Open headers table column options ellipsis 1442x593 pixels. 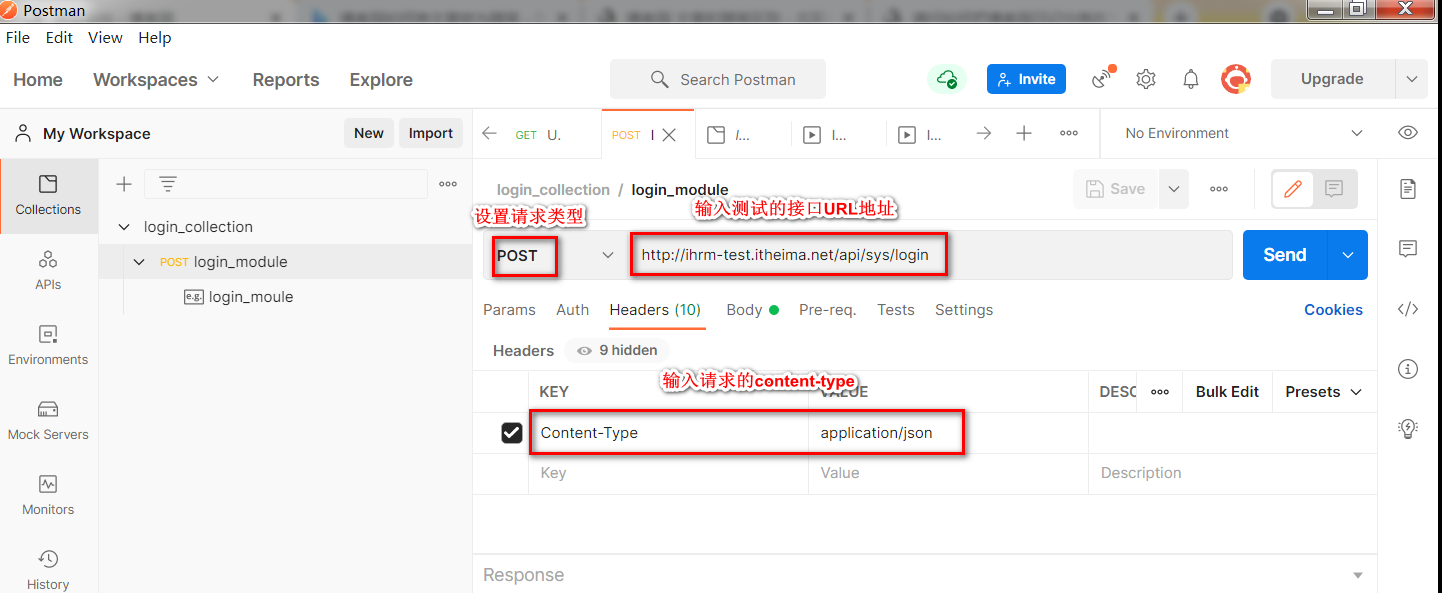click(x=1160, y=392)
